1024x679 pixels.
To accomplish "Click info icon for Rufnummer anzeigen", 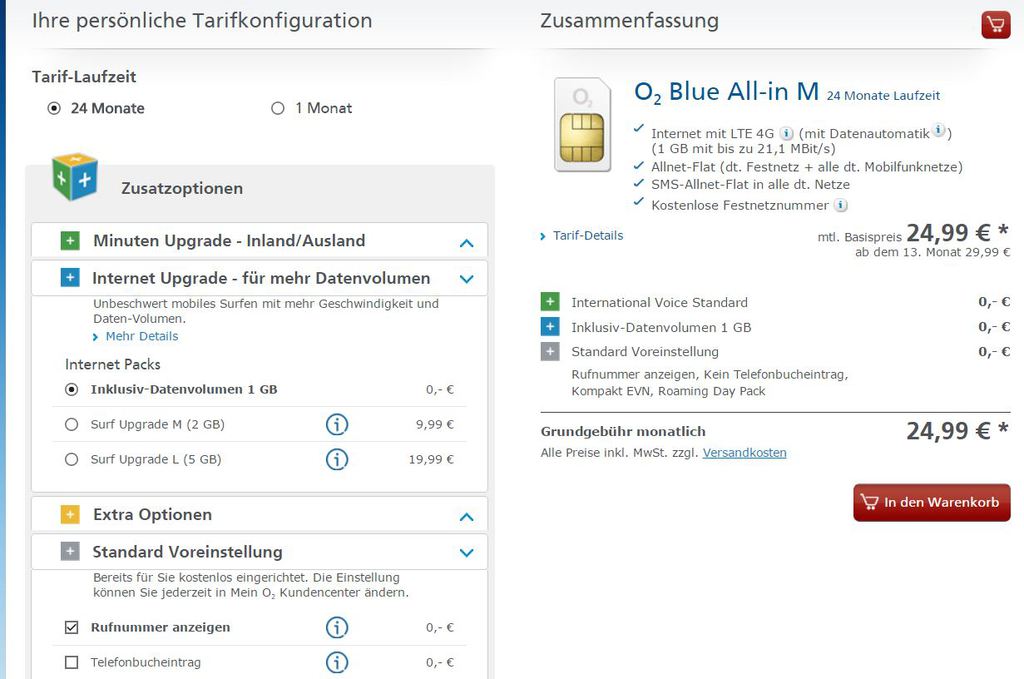I will pos(337,627).
